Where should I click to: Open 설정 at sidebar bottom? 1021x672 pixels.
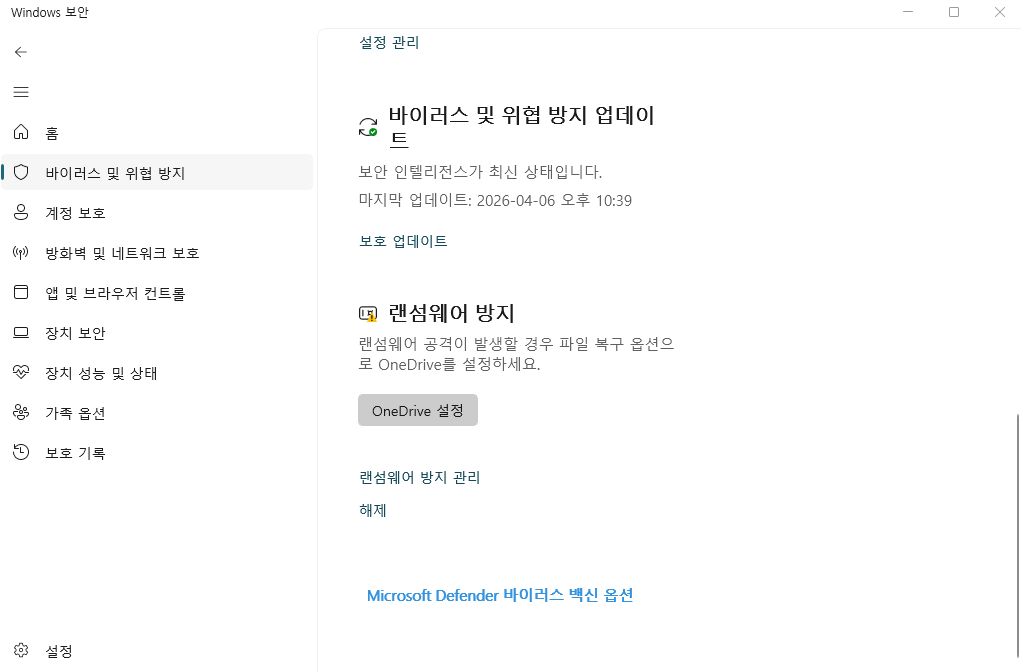click(x=156, y=651)
